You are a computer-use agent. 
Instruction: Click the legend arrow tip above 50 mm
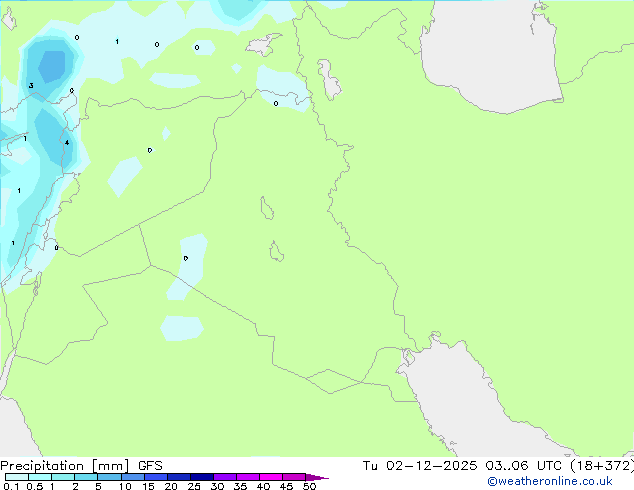point(317,477)
